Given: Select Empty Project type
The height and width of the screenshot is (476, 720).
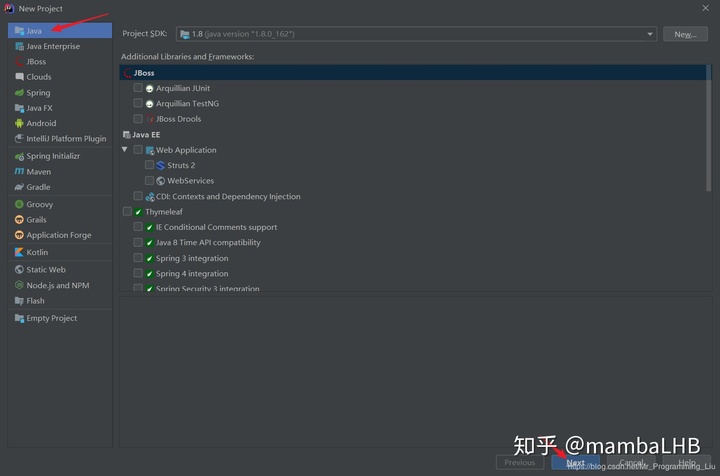Looking at the screenshot, I should coord(60,318).
